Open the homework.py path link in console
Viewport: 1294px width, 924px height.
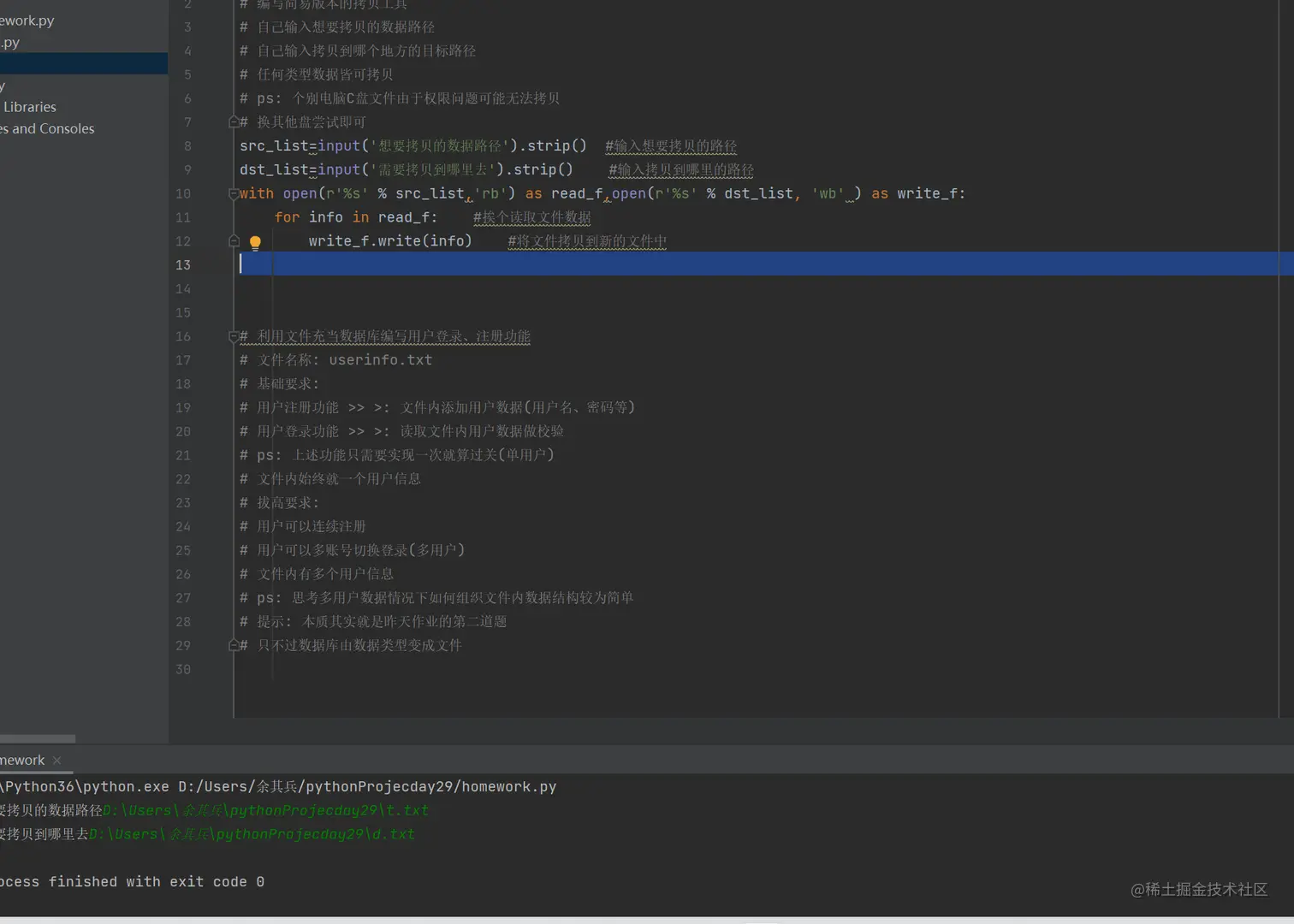367,786
